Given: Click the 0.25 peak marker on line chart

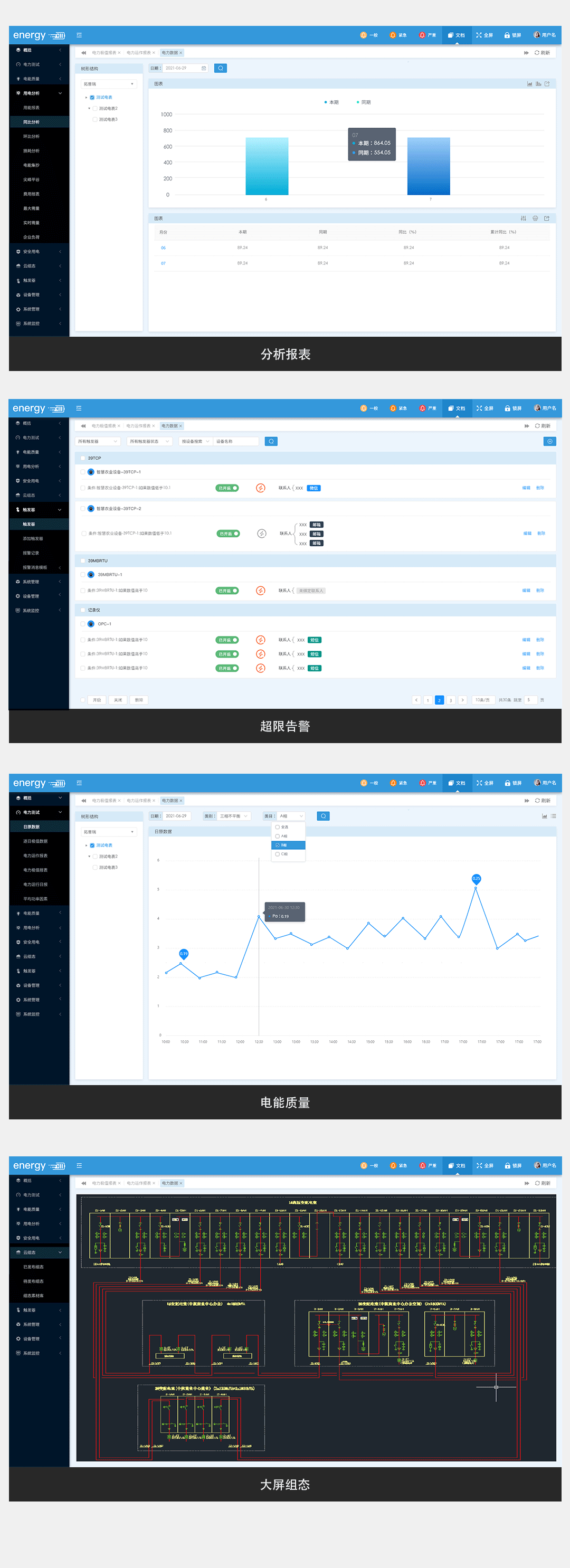Looking at the screenshot, I should coord(476,878).
